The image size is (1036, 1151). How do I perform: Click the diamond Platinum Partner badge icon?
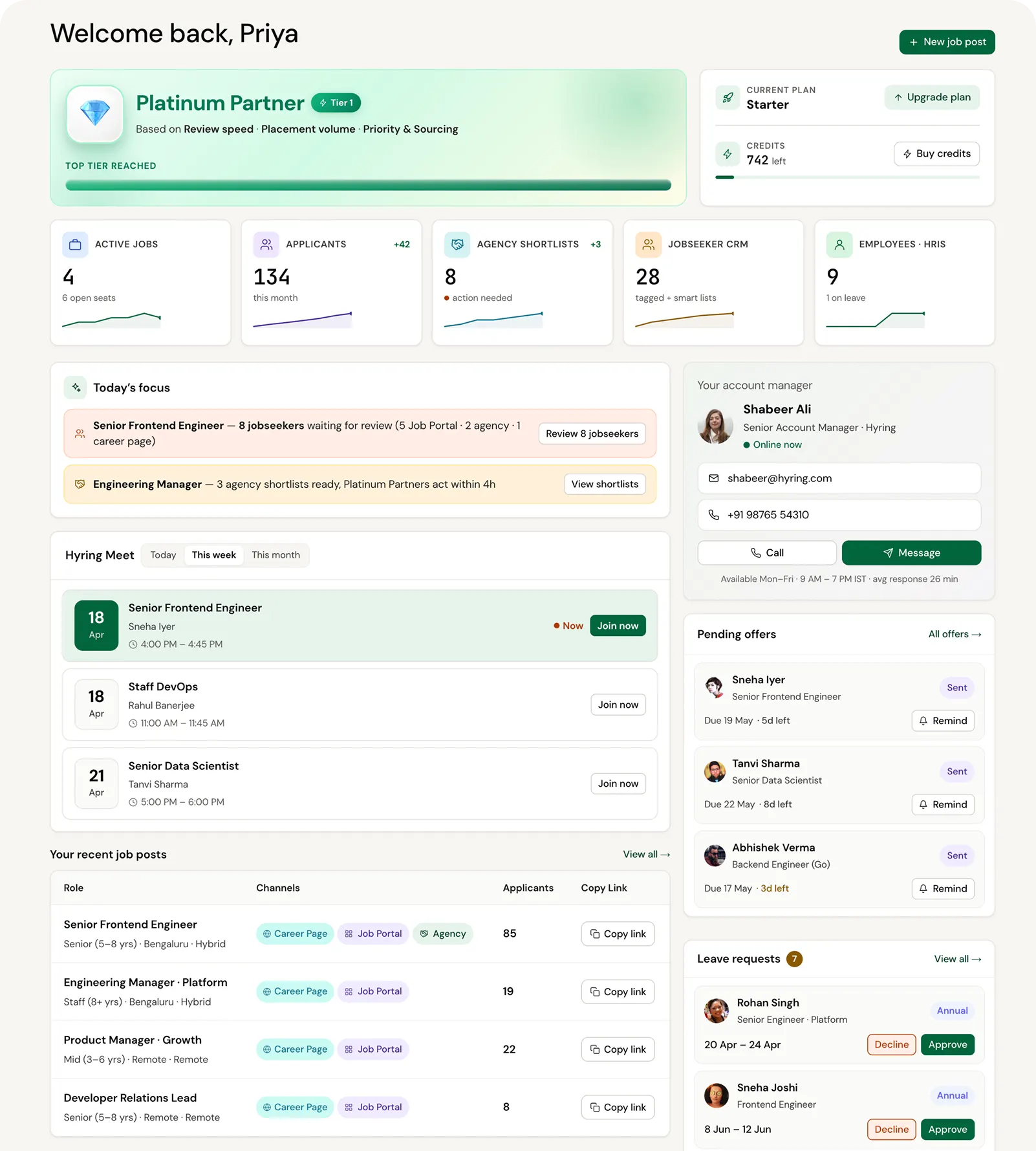[95, 114]
